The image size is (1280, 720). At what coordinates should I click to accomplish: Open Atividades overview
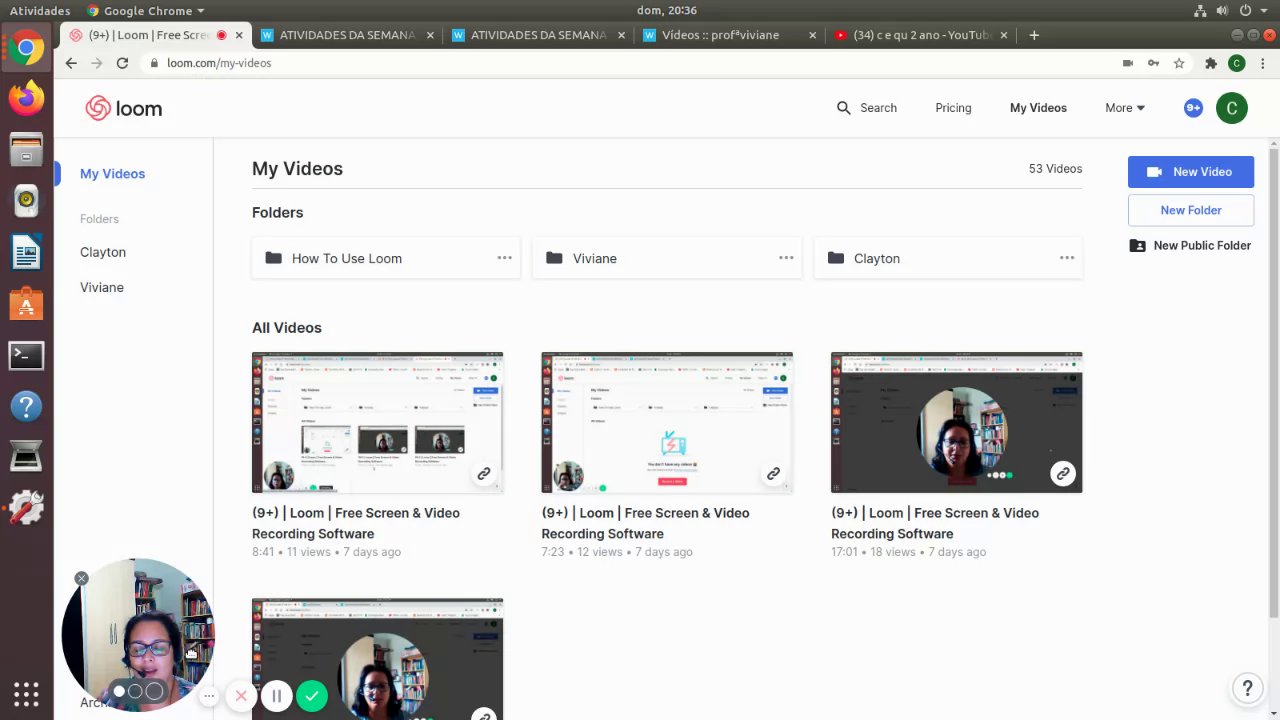40,11
